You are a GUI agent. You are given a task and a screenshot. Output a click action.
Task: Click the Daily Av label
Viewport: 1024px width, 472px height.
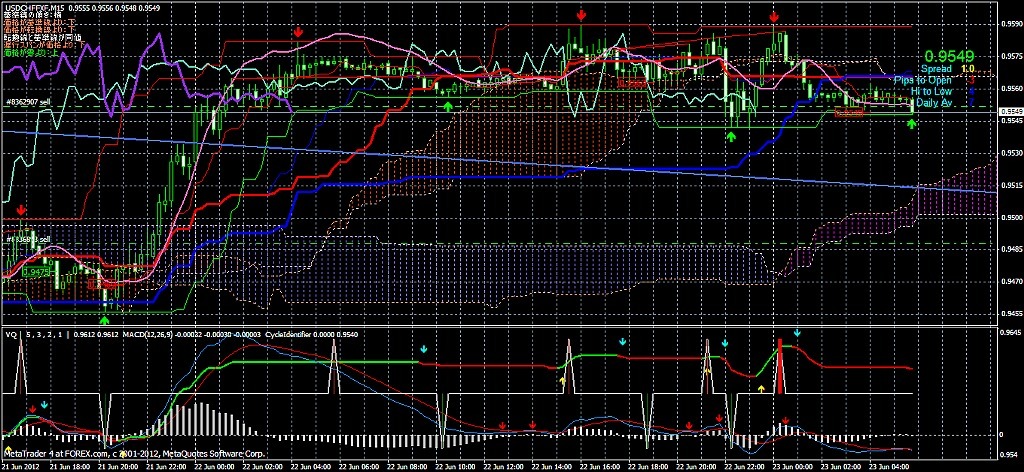[935, 103]
